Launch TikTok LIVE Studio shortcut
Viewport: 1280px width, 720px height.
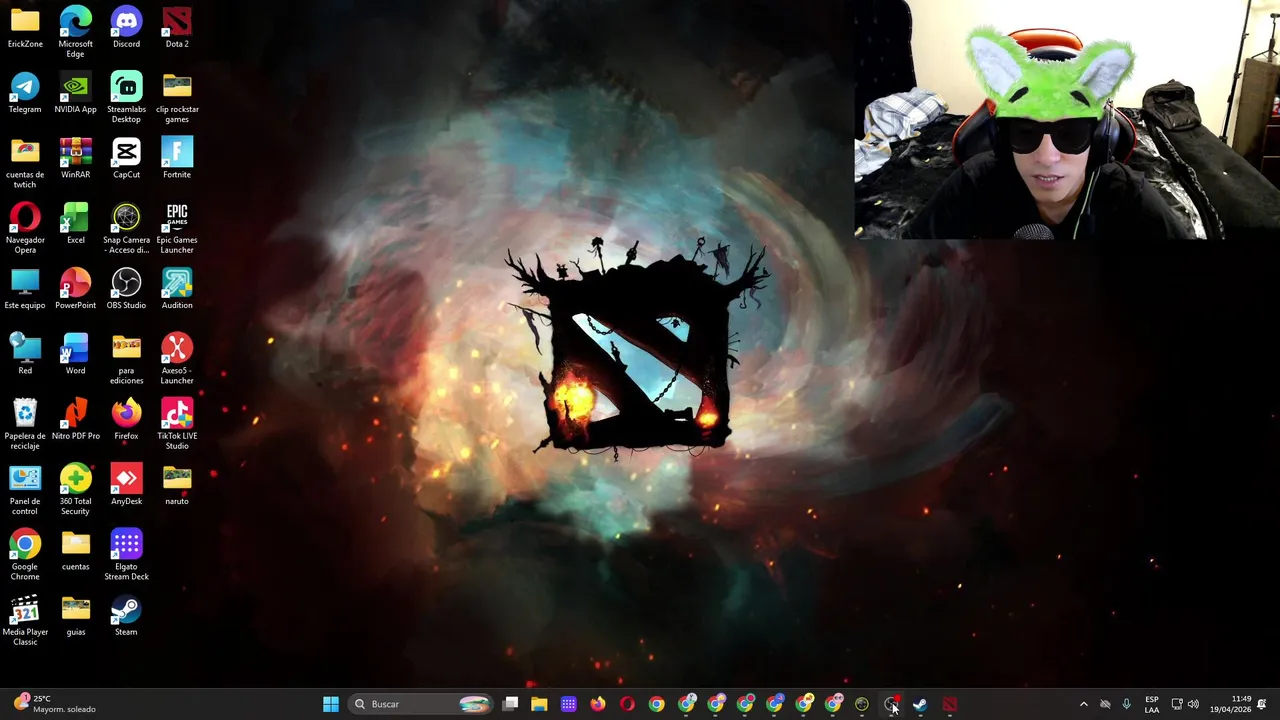[x=177, y=424]
